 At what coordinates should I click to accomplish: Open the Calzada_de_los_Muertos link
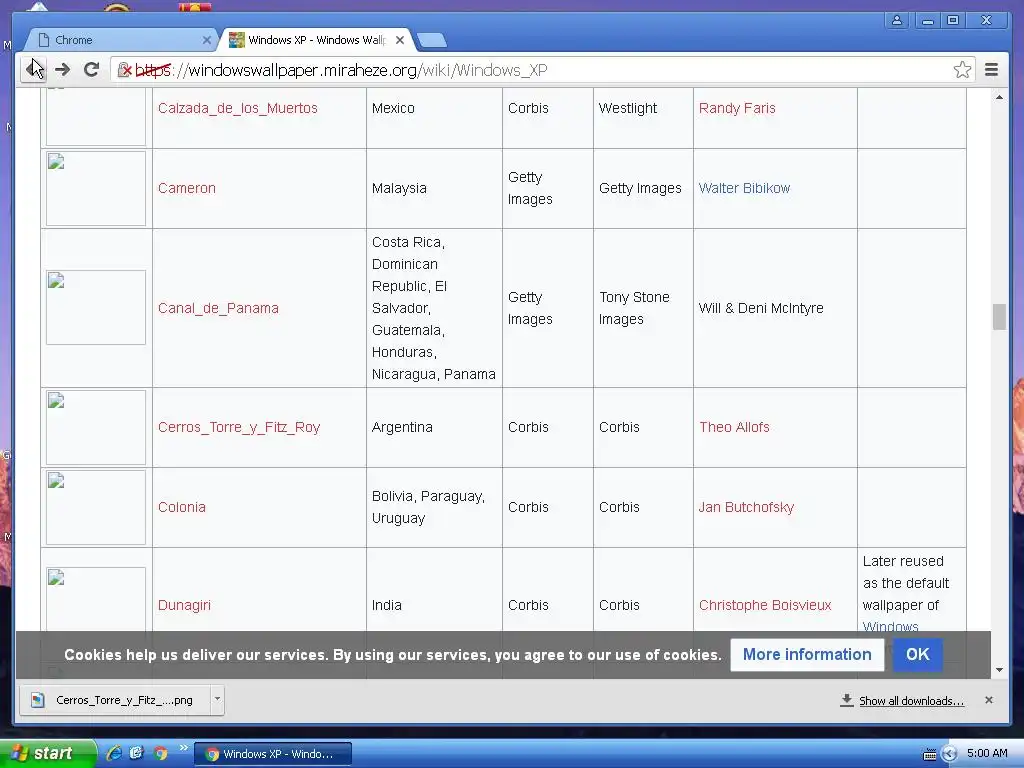point(238,108)
